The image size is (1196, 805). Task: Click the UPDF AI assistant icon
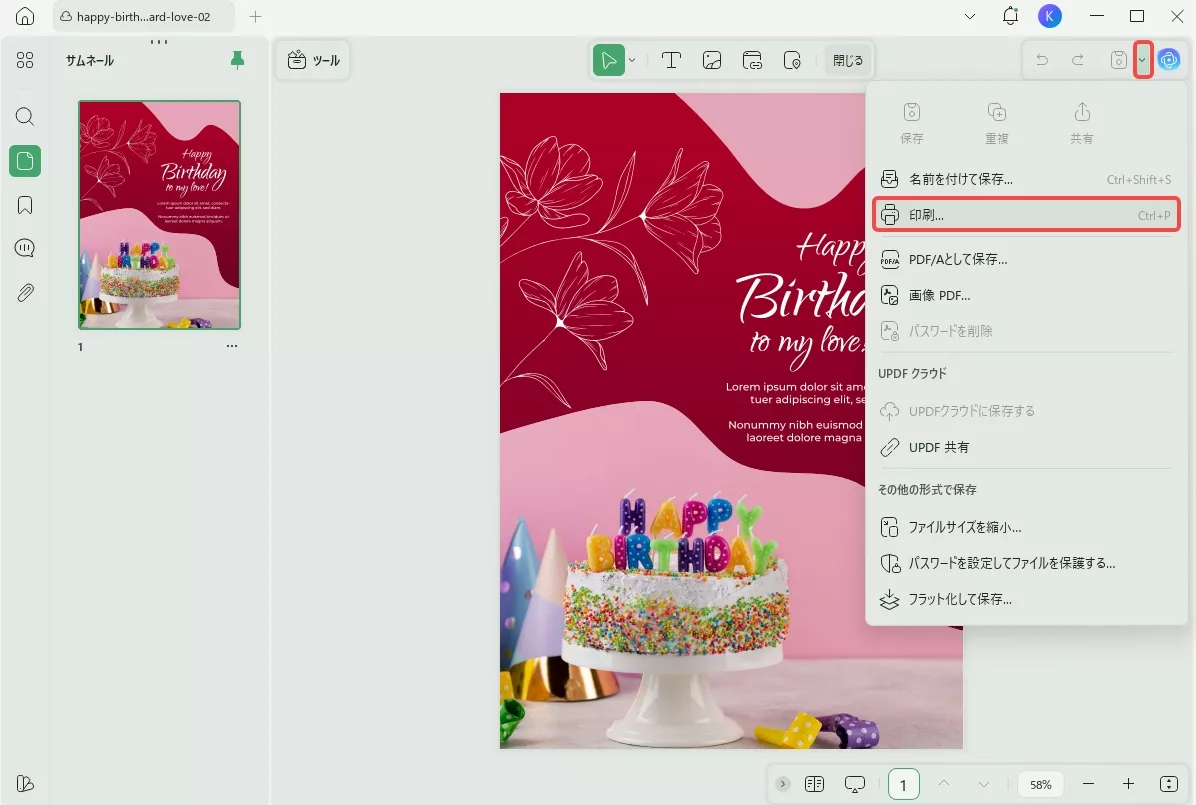click(x=1168, y=60)
